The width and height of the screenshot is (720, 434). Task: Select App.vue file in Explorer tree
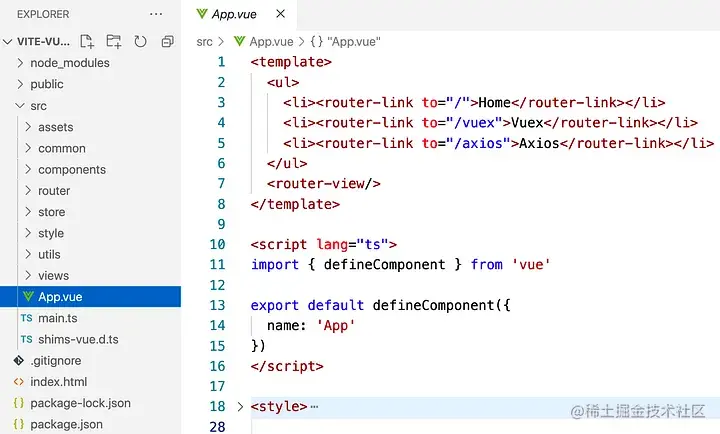90,297
